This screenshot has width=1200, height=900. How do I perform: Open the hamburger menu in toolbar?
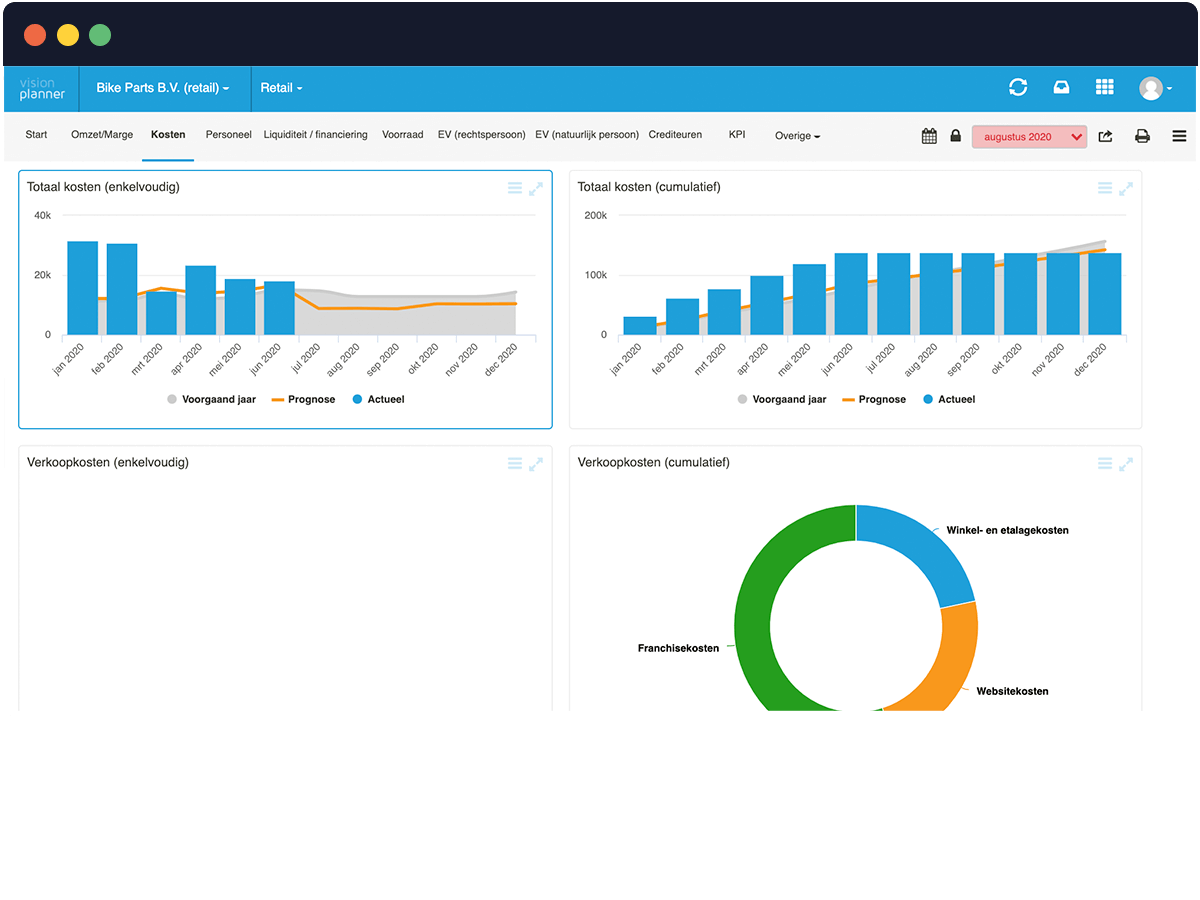[x=1179, y=136]
